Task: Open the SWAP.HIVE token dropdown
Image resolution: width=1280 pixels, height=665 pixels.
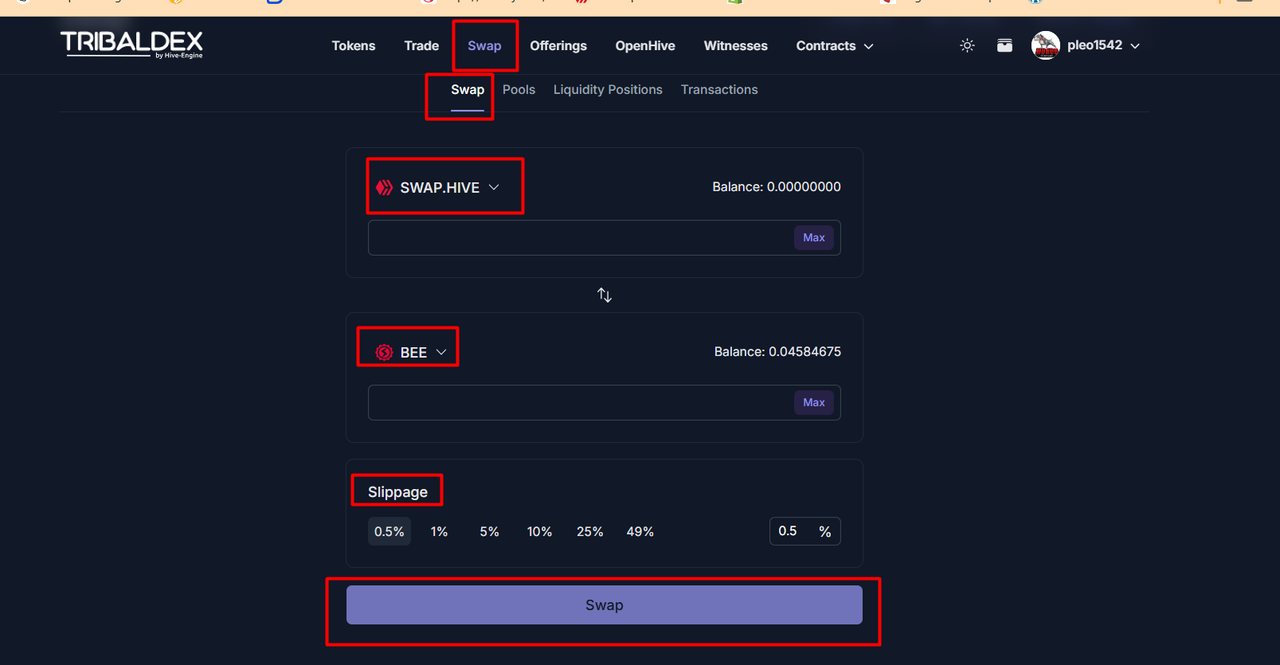Action: pos(437,187)
